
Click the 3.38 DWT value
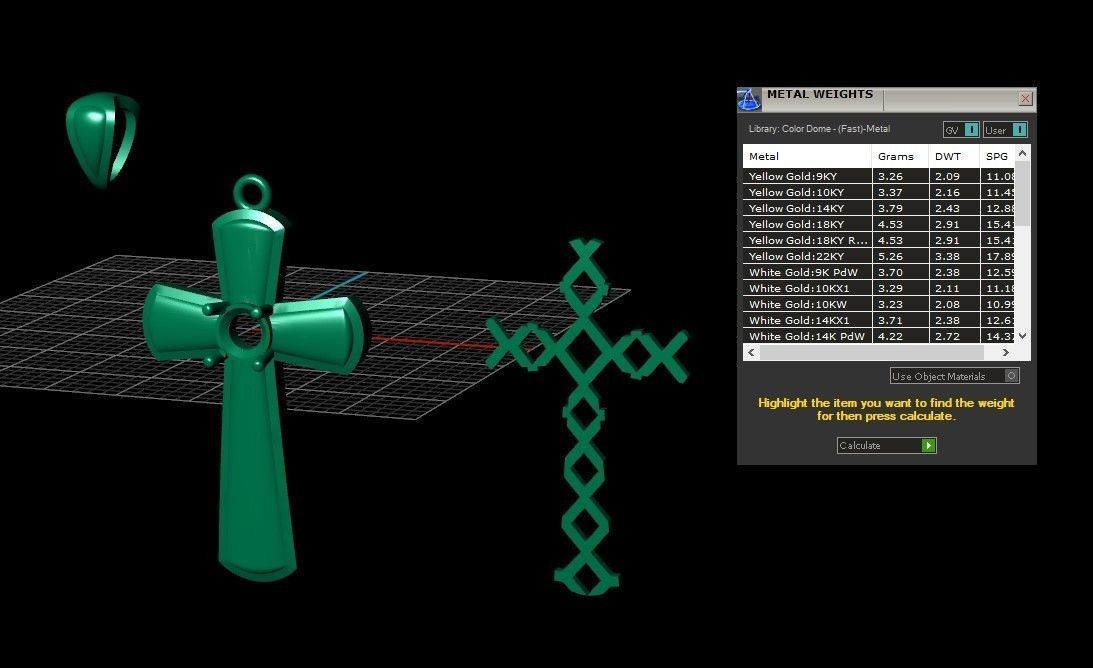click(x=947, y=257)
